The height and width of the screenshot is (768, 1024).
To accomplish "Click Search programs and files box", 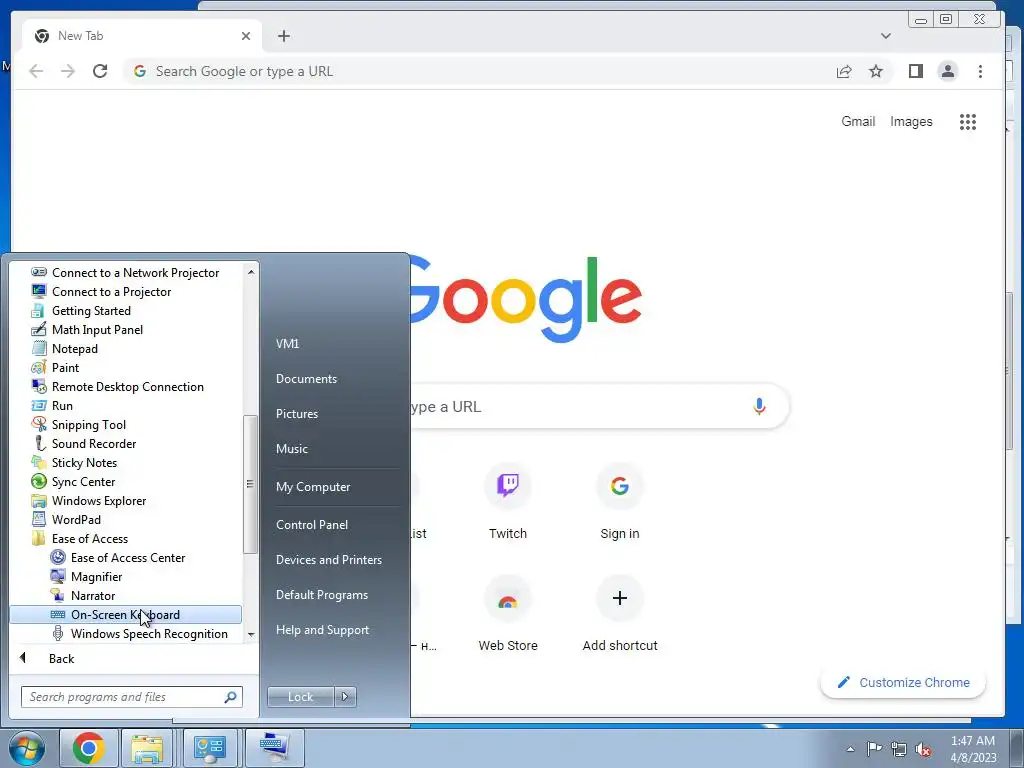I will pyautogui.click(x=131, y=697).
